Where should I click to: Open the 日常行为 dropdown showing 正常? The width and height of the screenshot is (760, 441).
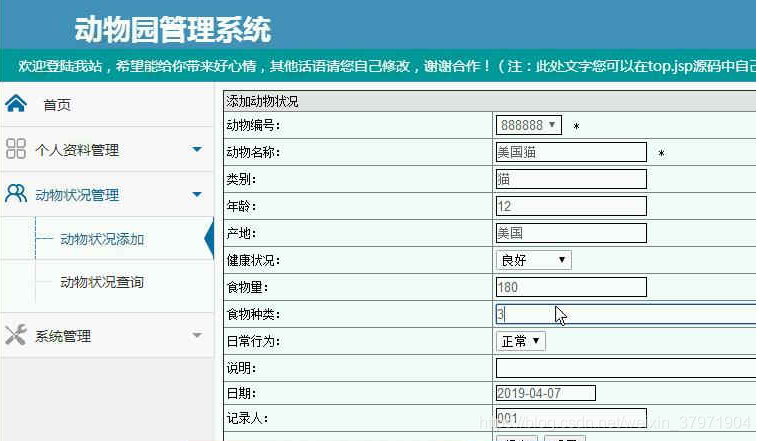click(521, 341)
